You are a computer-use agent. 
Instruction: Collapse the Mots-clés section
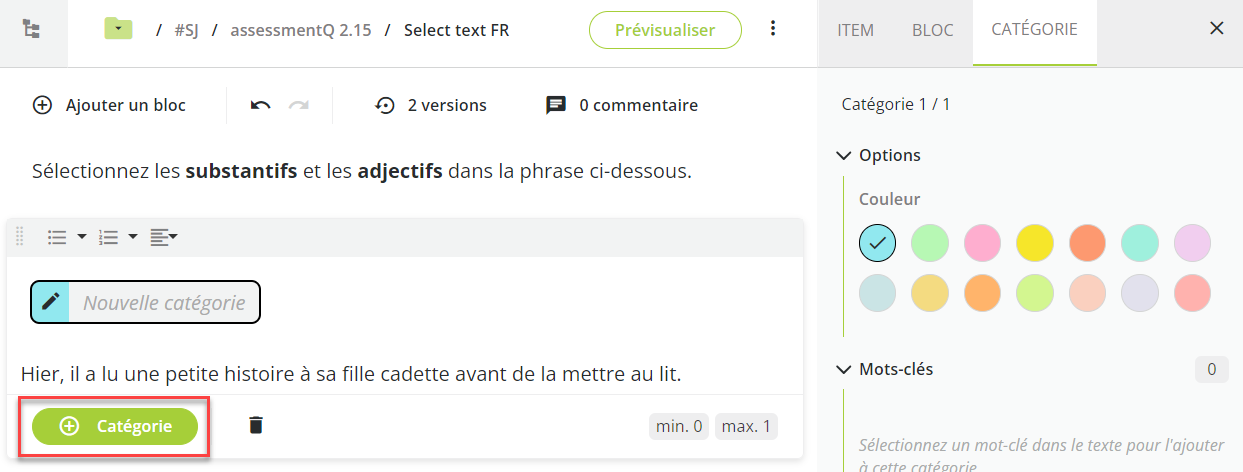(x=842, y=369)
